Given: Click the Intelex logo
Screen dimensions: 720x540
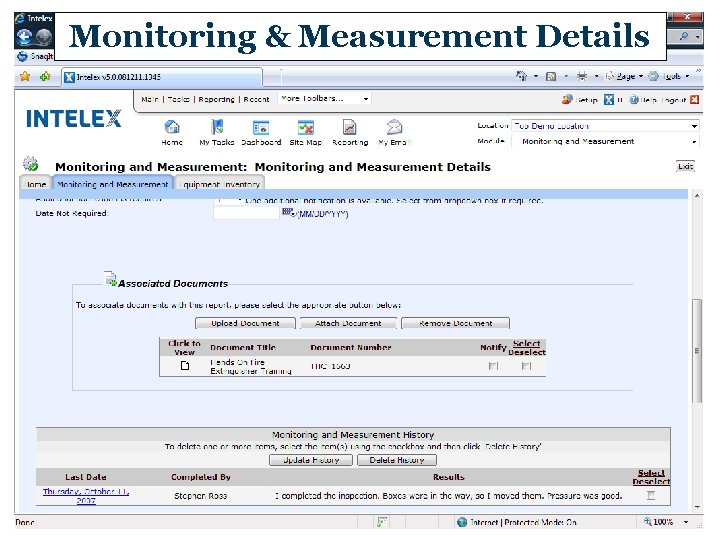Looking at the screenshot, I should coord(73,118).
